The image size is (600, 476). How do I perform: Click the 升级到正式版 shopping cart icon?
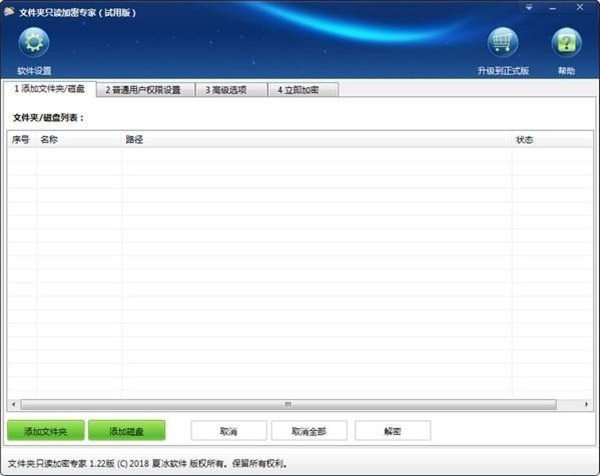(503, 42)
